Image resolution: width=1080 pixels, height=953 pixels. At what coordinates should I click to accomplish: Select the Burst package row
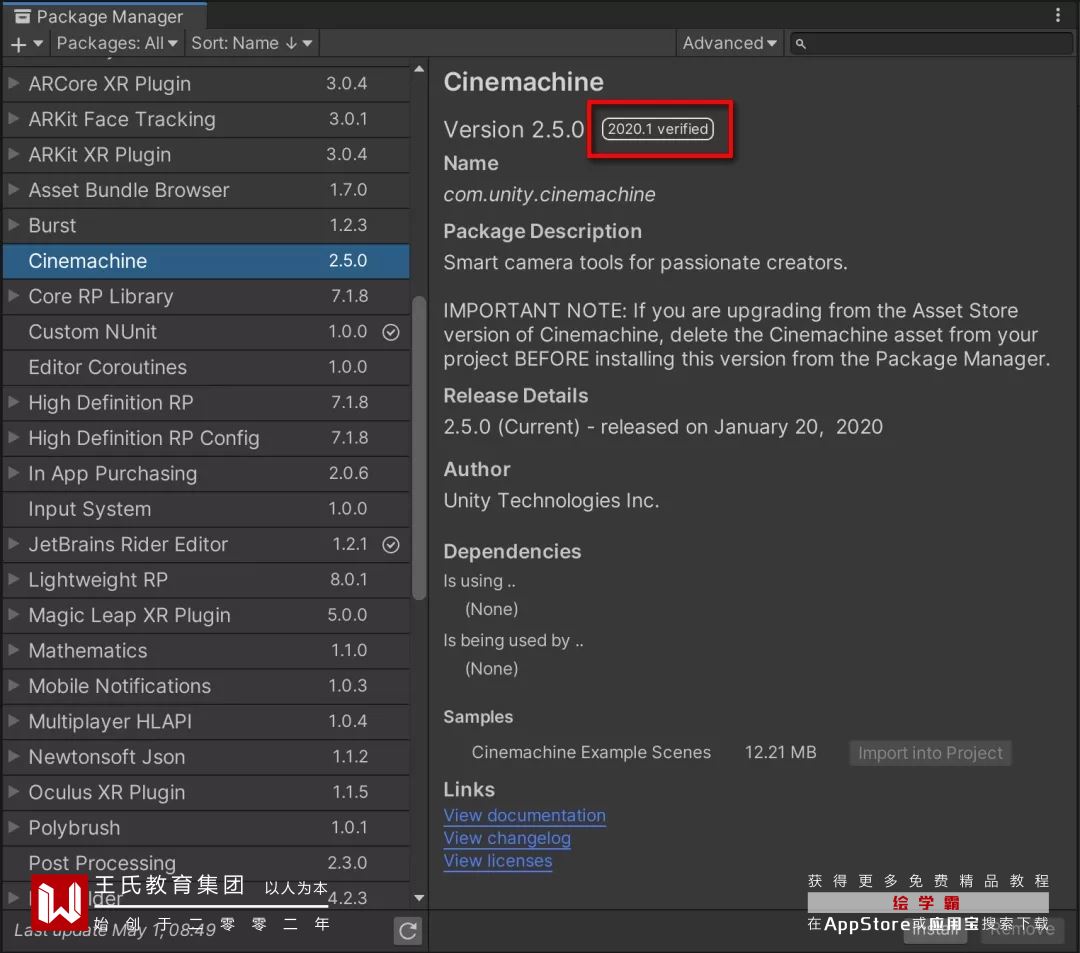point(207,225)
